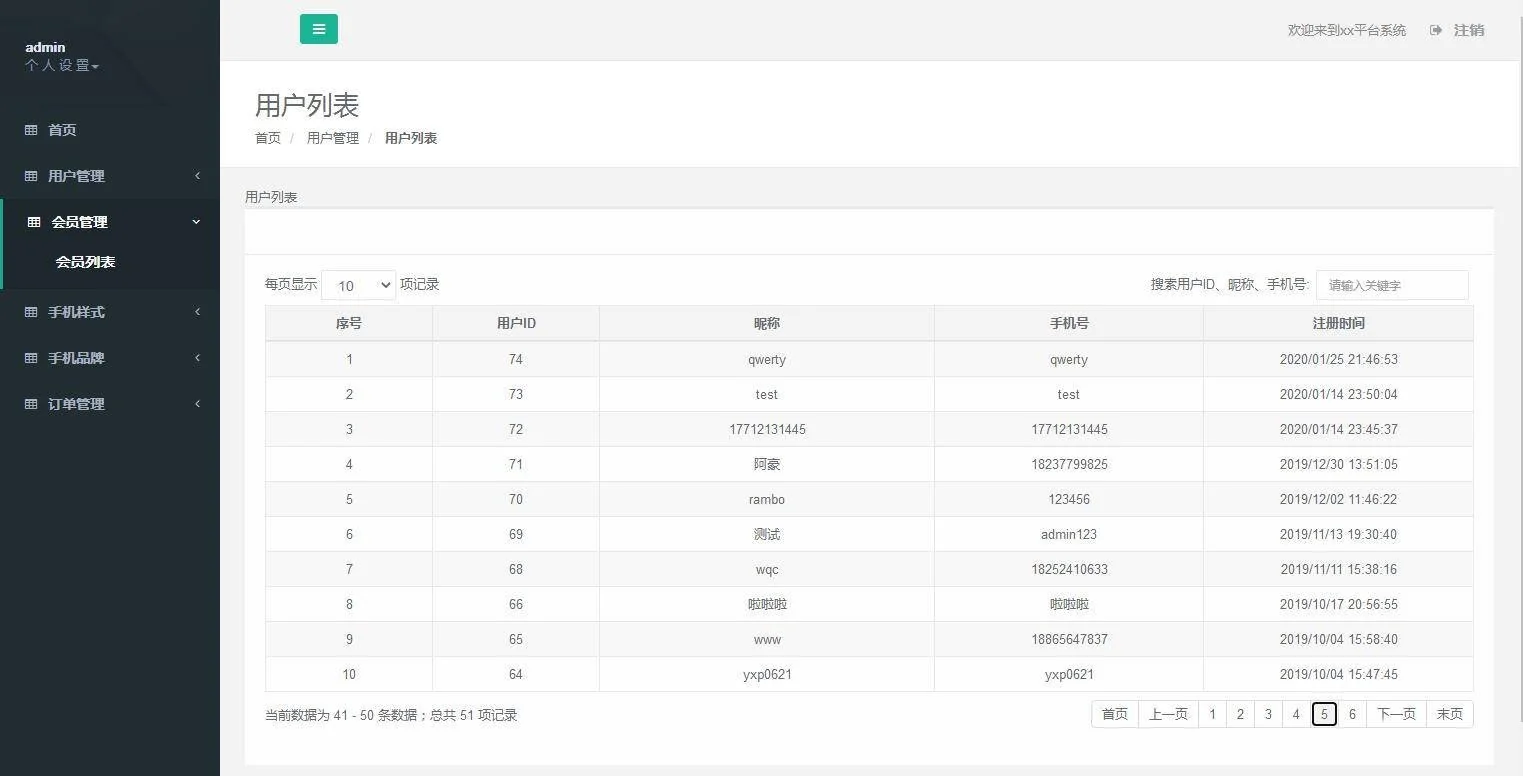Go to 首页 in the breadcrumb

(268, 138)
